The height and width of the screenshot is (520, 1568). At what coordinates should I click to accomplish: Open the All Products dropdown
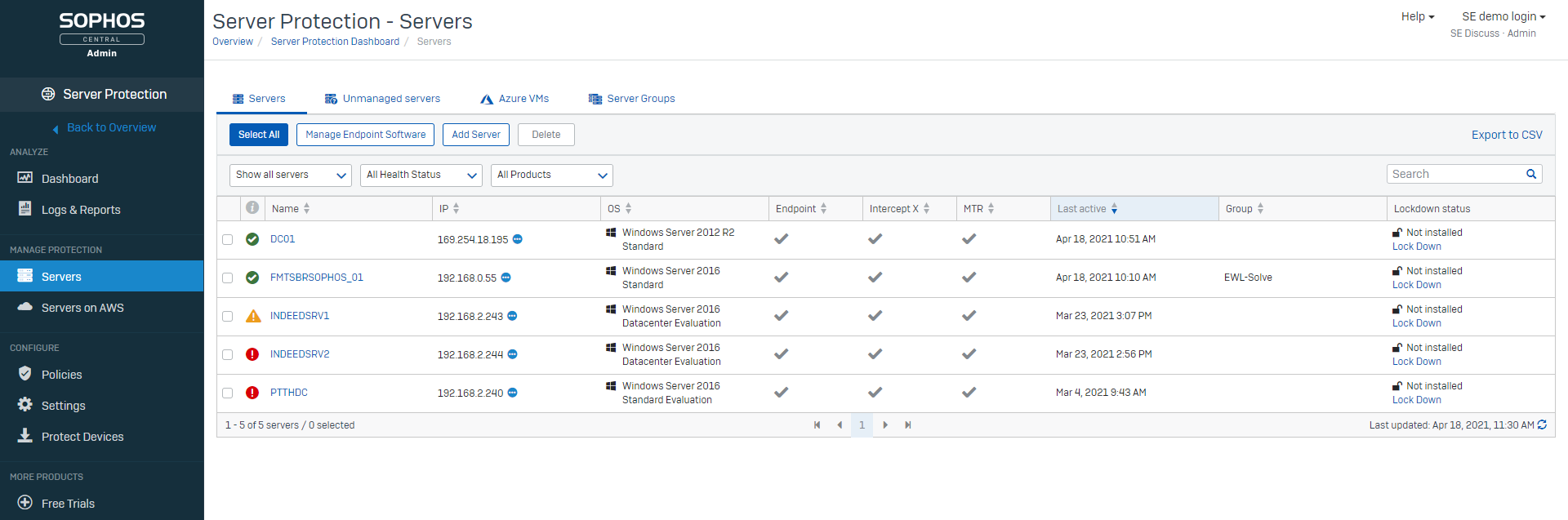pos(551,175)
